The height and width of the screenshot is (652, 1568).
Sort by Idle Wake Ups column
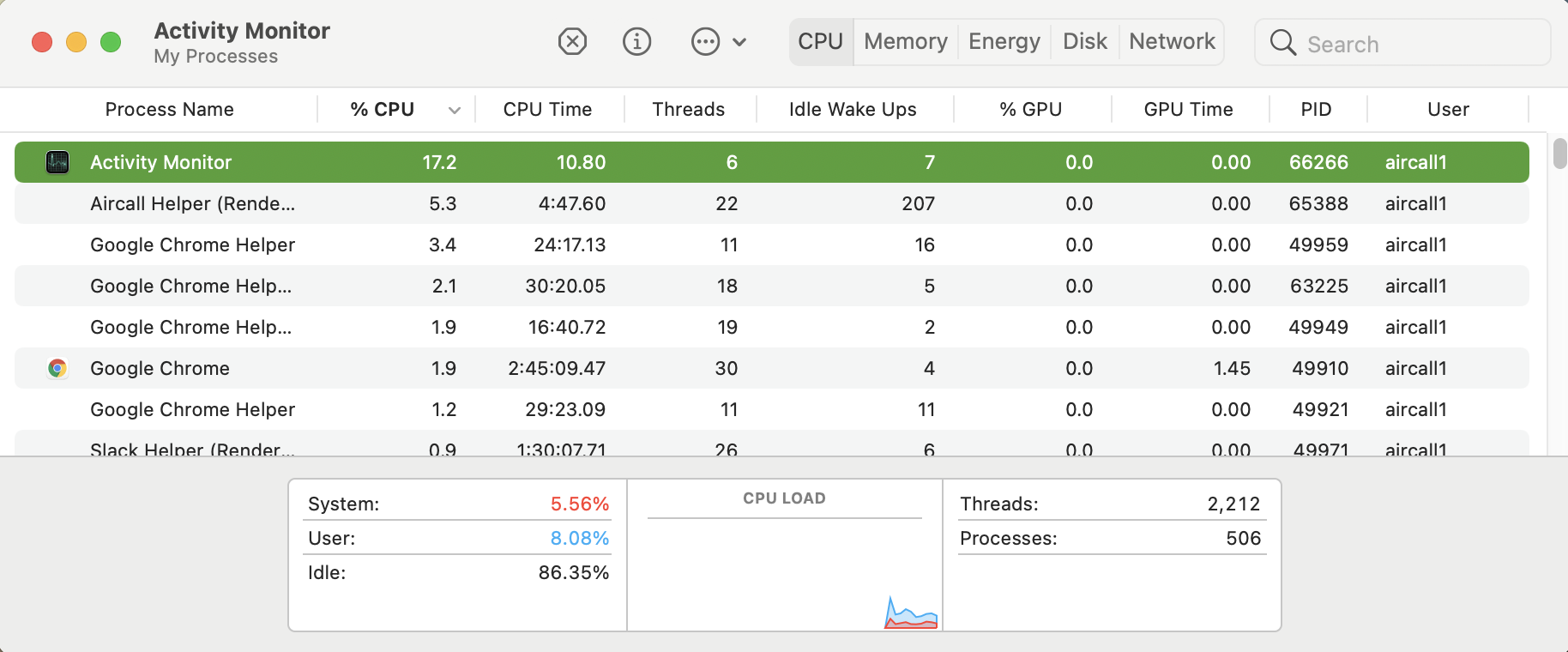(853, 109)
